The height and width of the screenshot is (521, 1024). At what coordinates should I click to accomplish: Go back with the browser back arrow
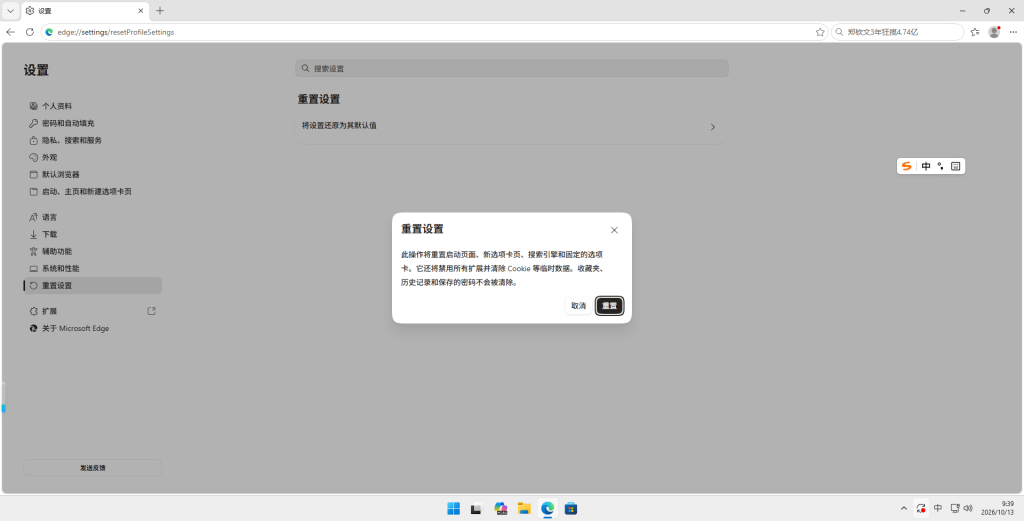10,31
